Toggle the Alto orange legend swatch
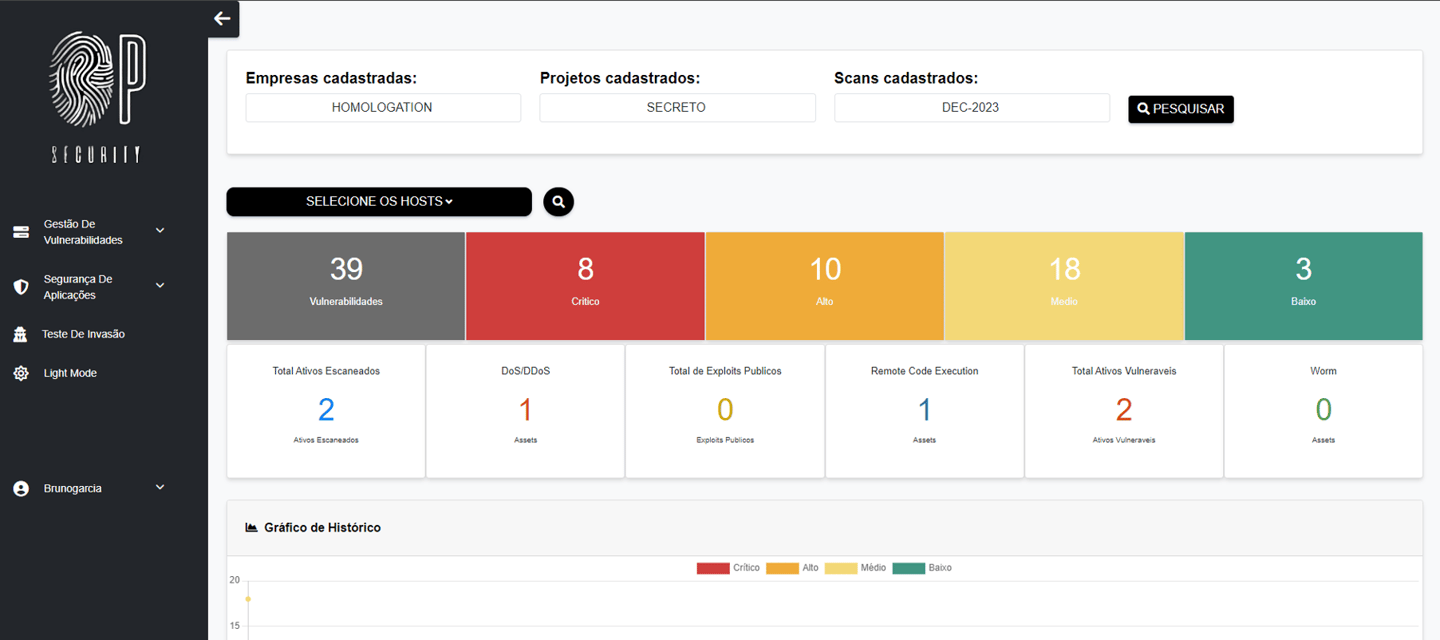This screenshot has width=1440, height=640. click(x=782, y=568)
